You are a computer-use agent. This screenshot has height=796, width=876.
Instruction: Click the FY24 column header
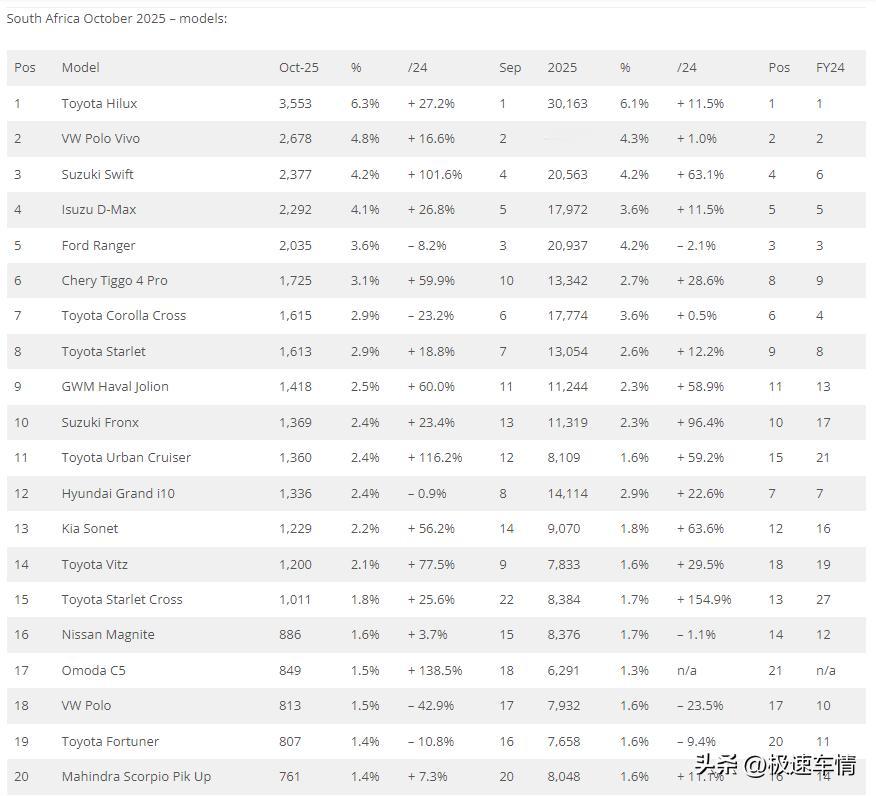tap(829, 68)
